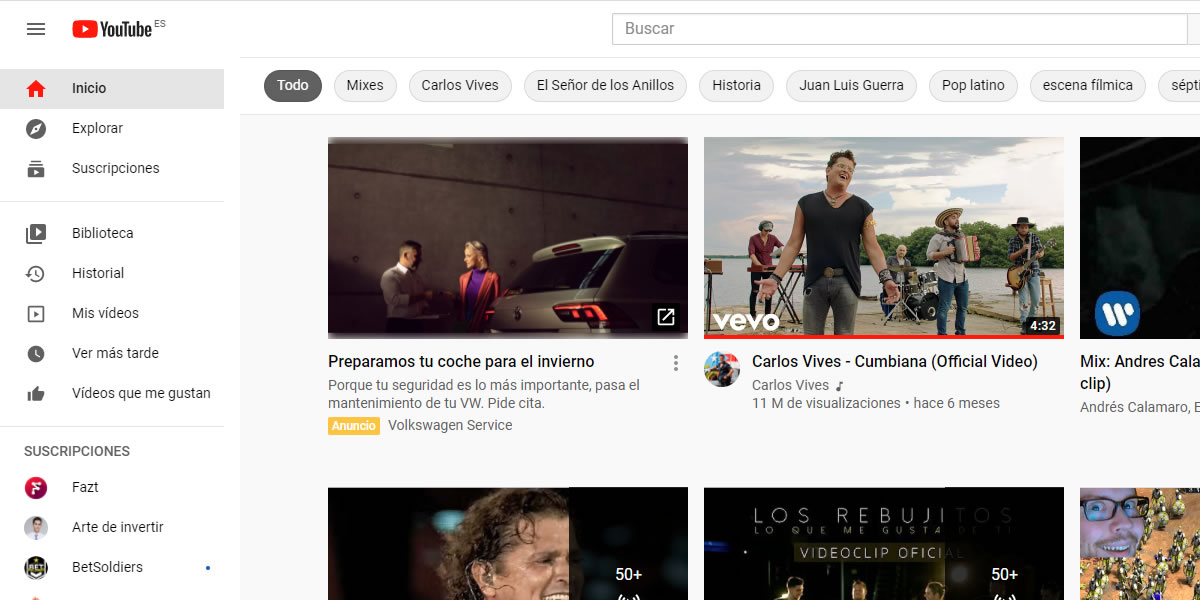Click the BetSoldiers channel avatar
1200x600 pixels.
36,567
